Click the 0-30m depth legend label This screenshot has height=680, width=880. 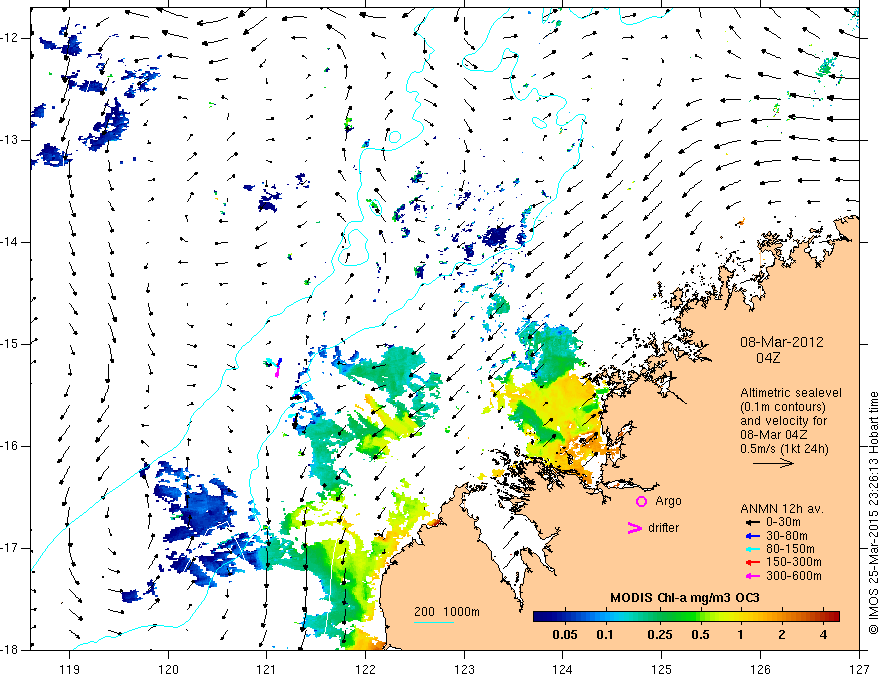(783, 522)
